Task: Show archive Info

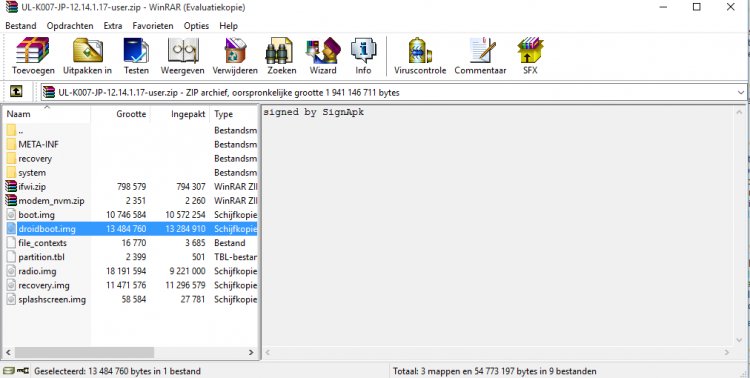Action: pos(363,56)
